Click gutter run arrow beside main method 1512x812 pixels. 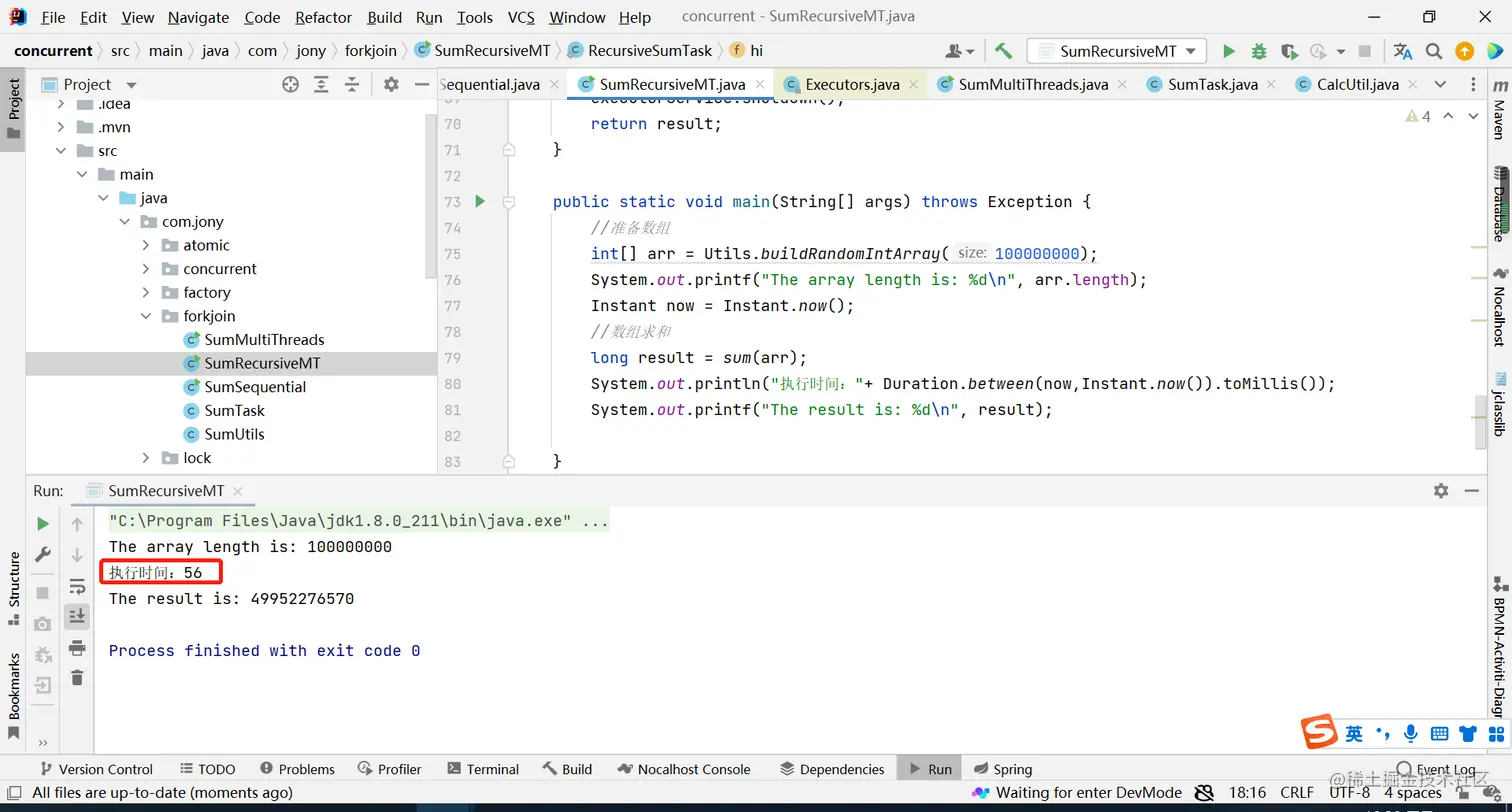(480, 202)
